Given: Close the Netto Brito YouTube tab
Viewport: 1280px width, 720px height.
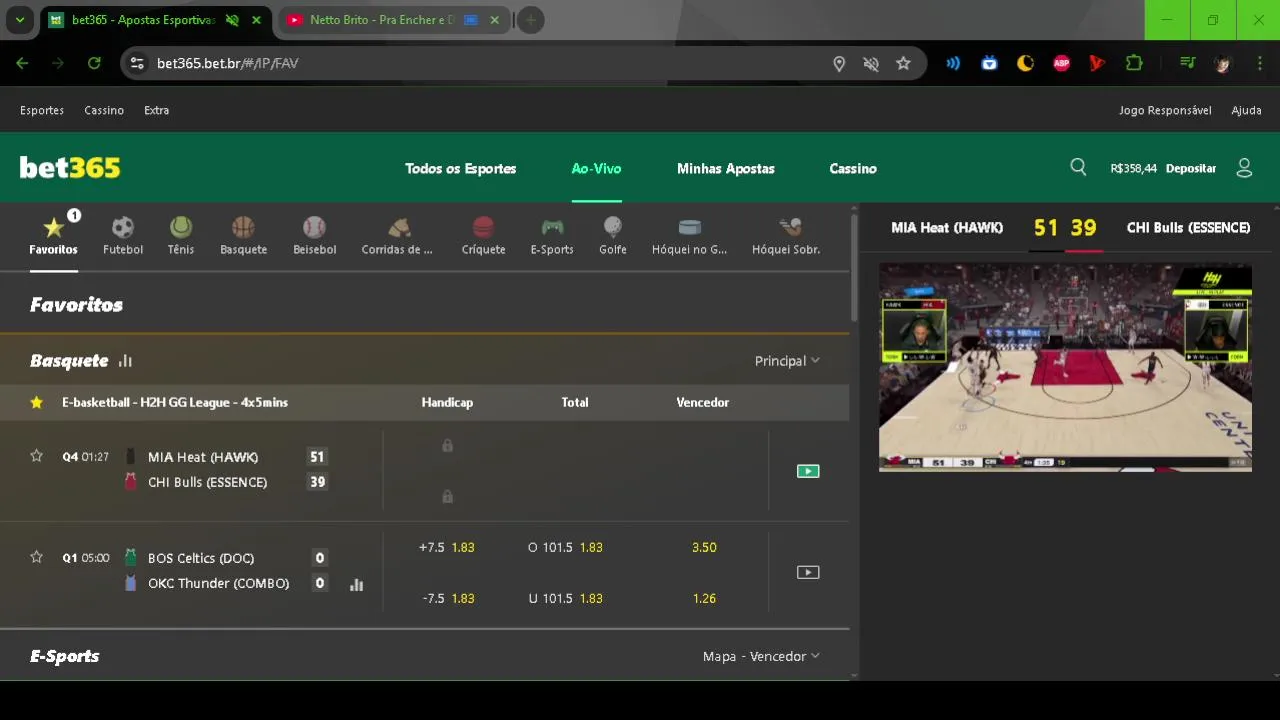Looking at the screenshot, I should tap(494, 20).
